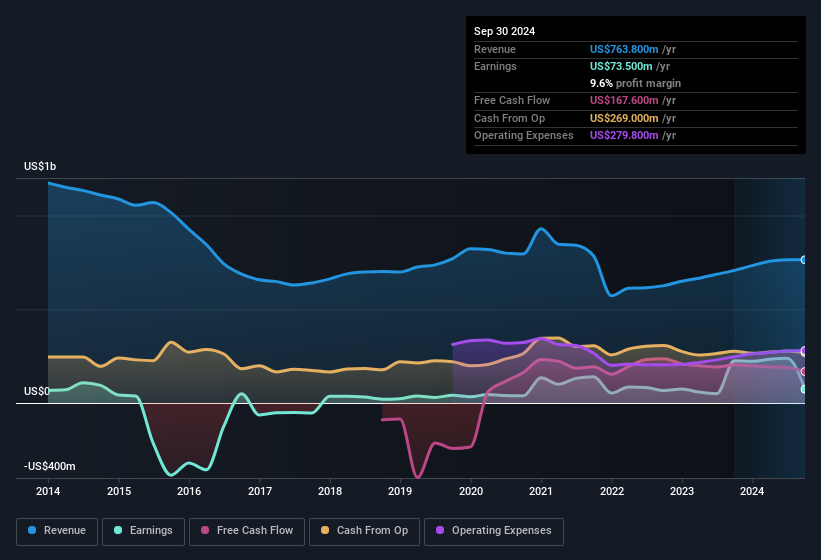Click the teal Earnings endpoint marker on chart
This screenshot has height=560, width=821.
[x=804, y=389]
